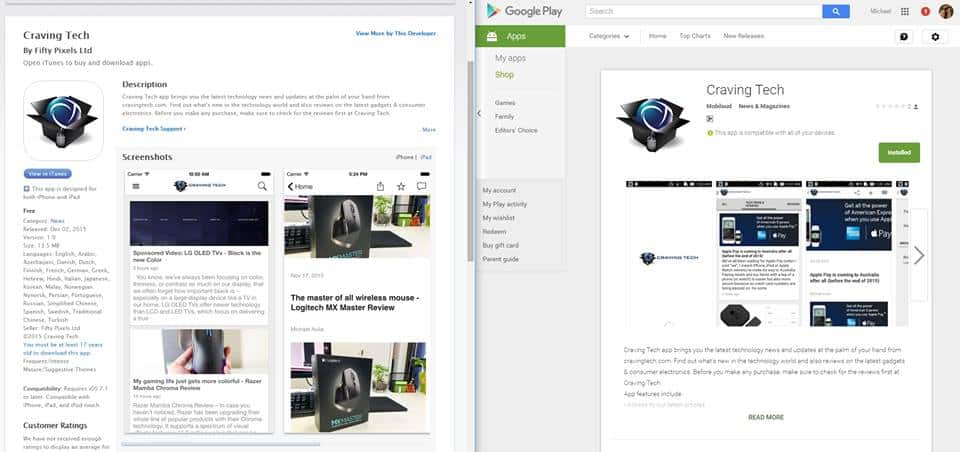This screenshot has width=960, height=452.
Task: Select Shop in sidebar
Action: (x=504, y=75)
